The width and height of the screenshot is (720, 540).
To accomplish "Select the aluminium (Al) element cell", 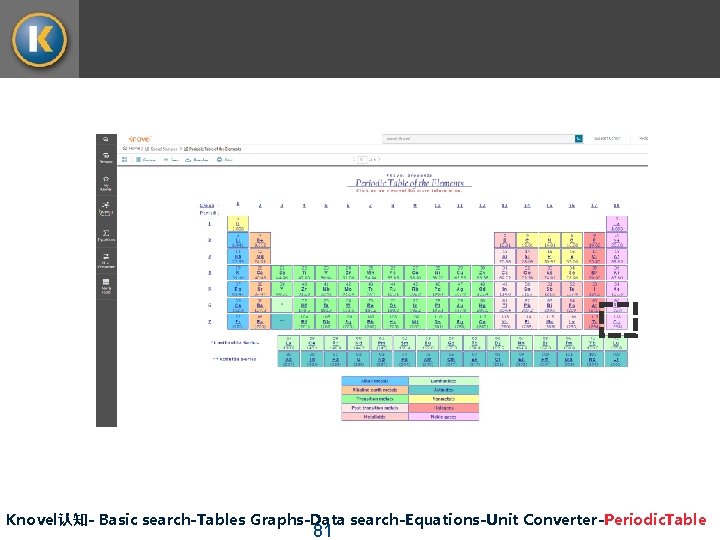I will (505, 256).
